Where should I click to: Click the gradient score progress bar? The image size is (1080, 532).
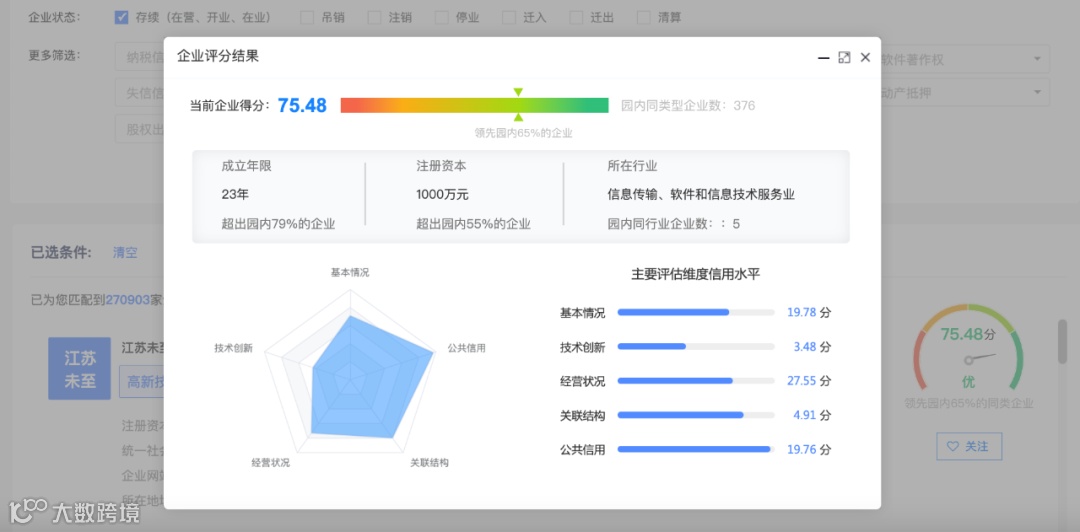475,105
